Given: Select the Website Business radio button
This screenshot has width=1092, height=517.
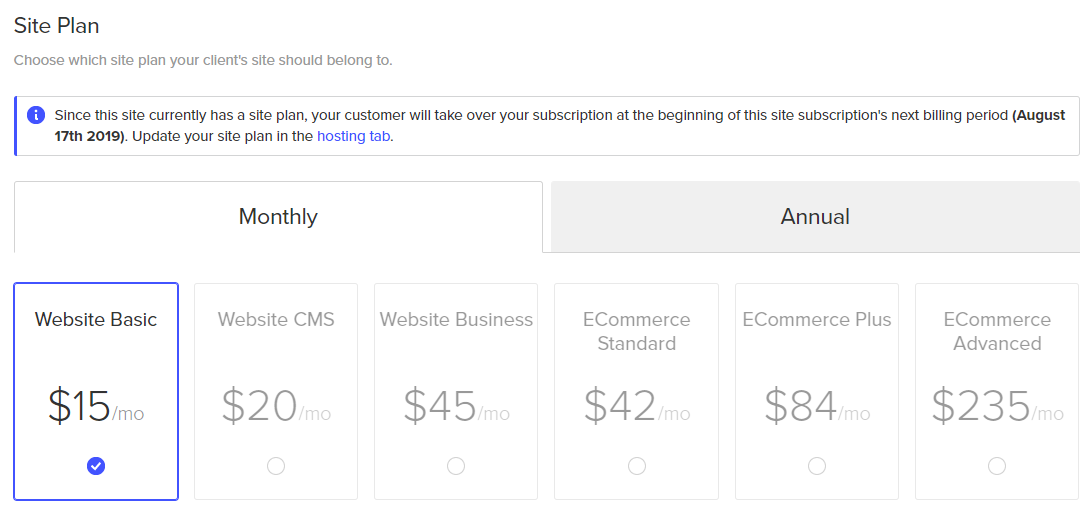Looking at the screenshot, I should [456, 465].
